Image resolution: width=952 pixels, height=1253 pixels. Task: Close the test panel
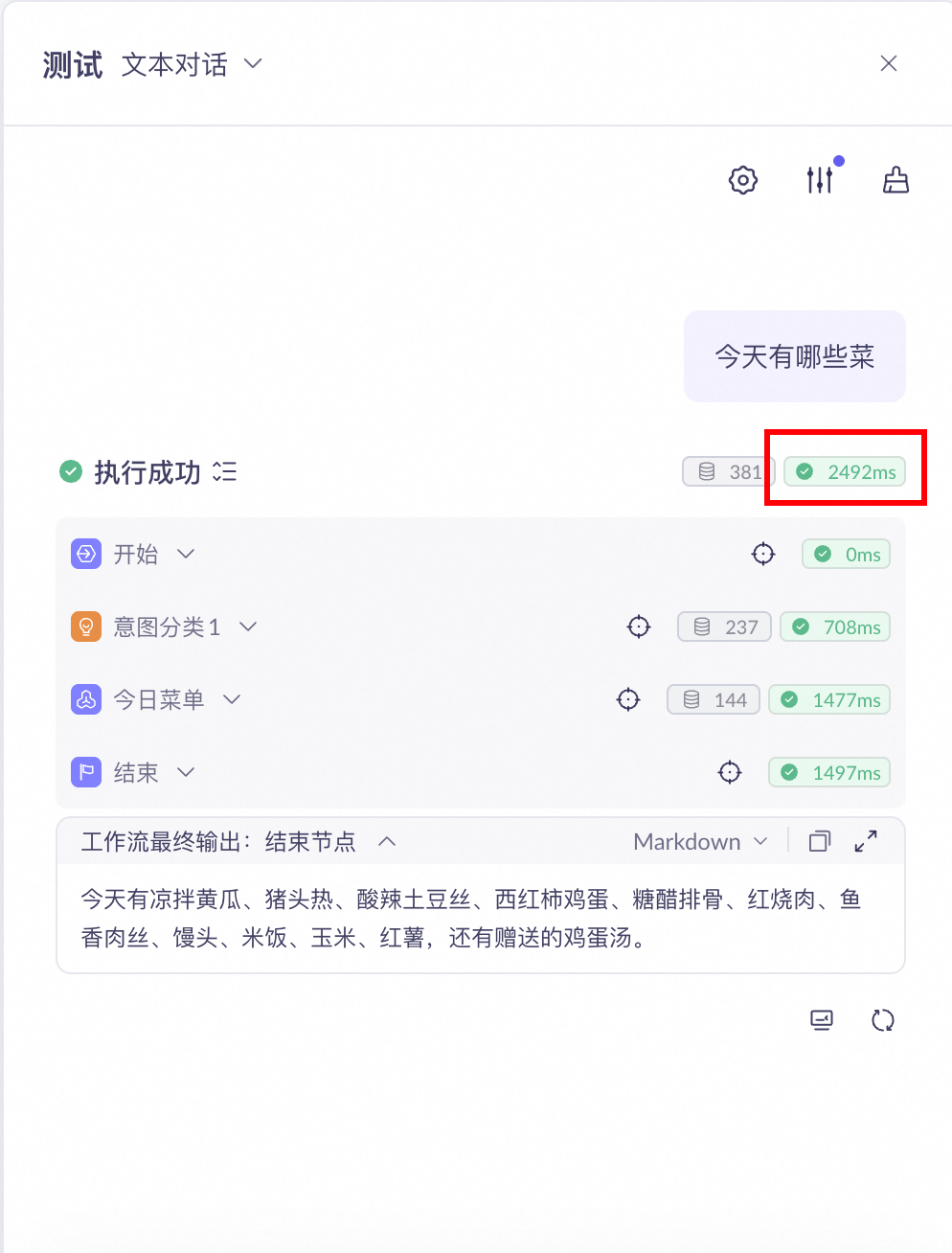(889, 63)
